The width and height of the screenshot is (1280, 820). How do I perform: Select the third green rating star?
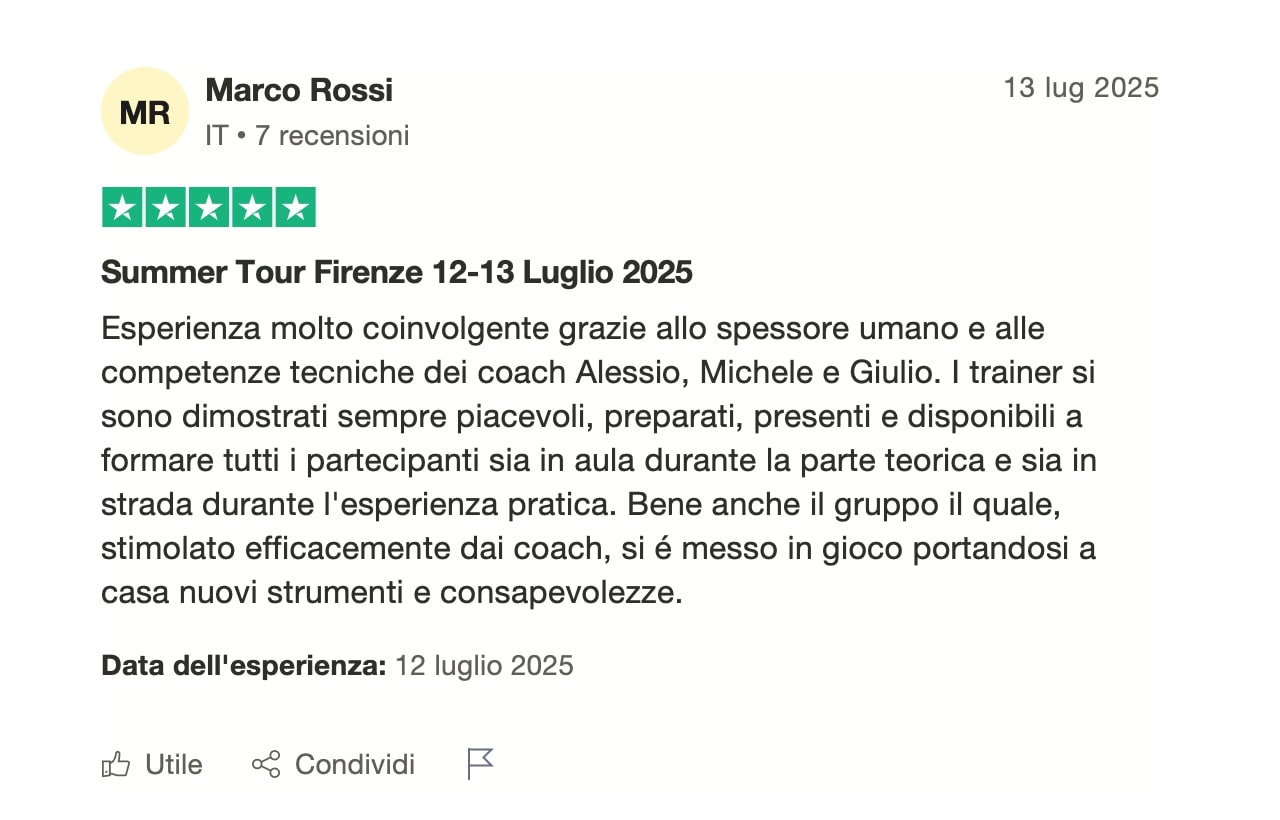tap(209, 207)
